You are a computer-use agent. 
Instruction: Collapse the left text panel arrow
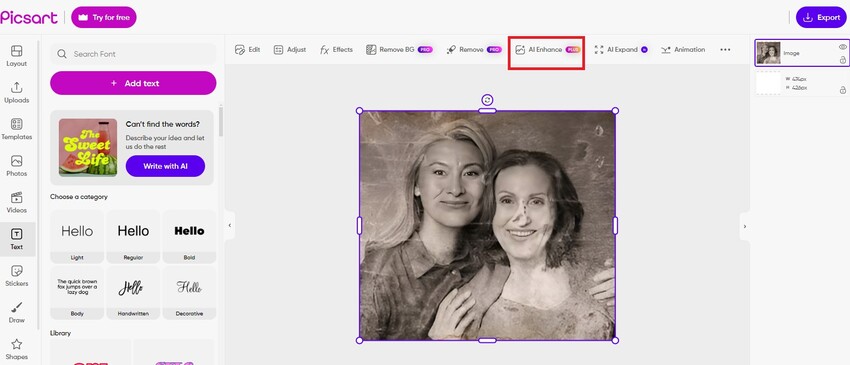coord(229,225)
